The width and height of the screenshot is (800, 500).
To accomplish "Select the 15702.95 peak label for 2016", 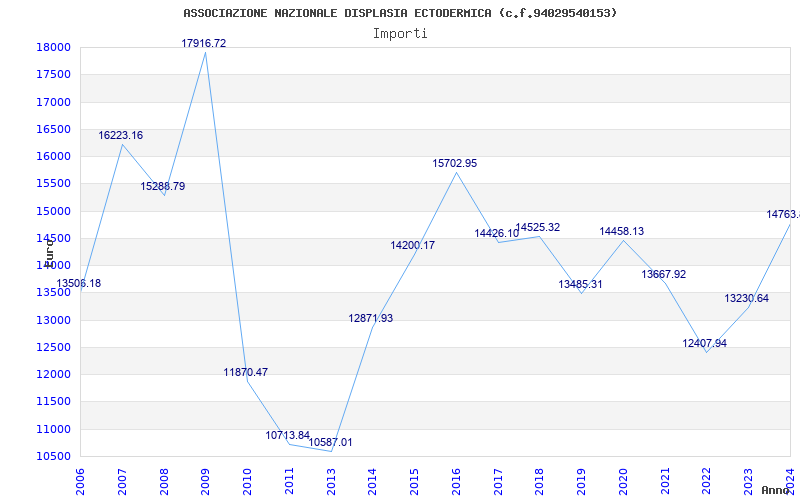I will pos(455,163).
